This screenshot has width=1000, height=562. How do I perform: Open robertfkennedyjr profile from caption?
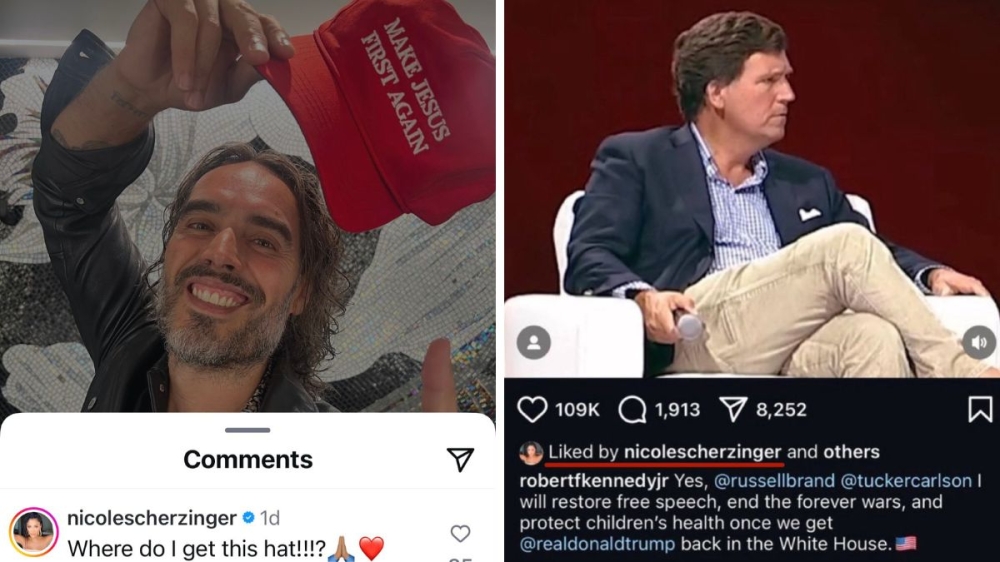pos(594,480)
